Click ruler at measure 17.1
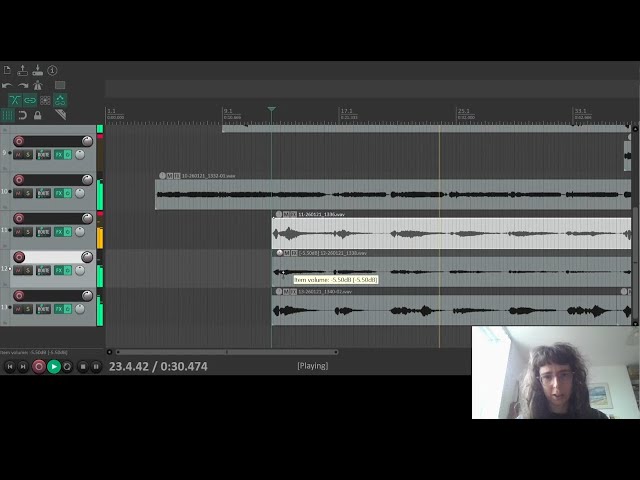The width and height of the screenshot is (640, 480). (347, 111)
